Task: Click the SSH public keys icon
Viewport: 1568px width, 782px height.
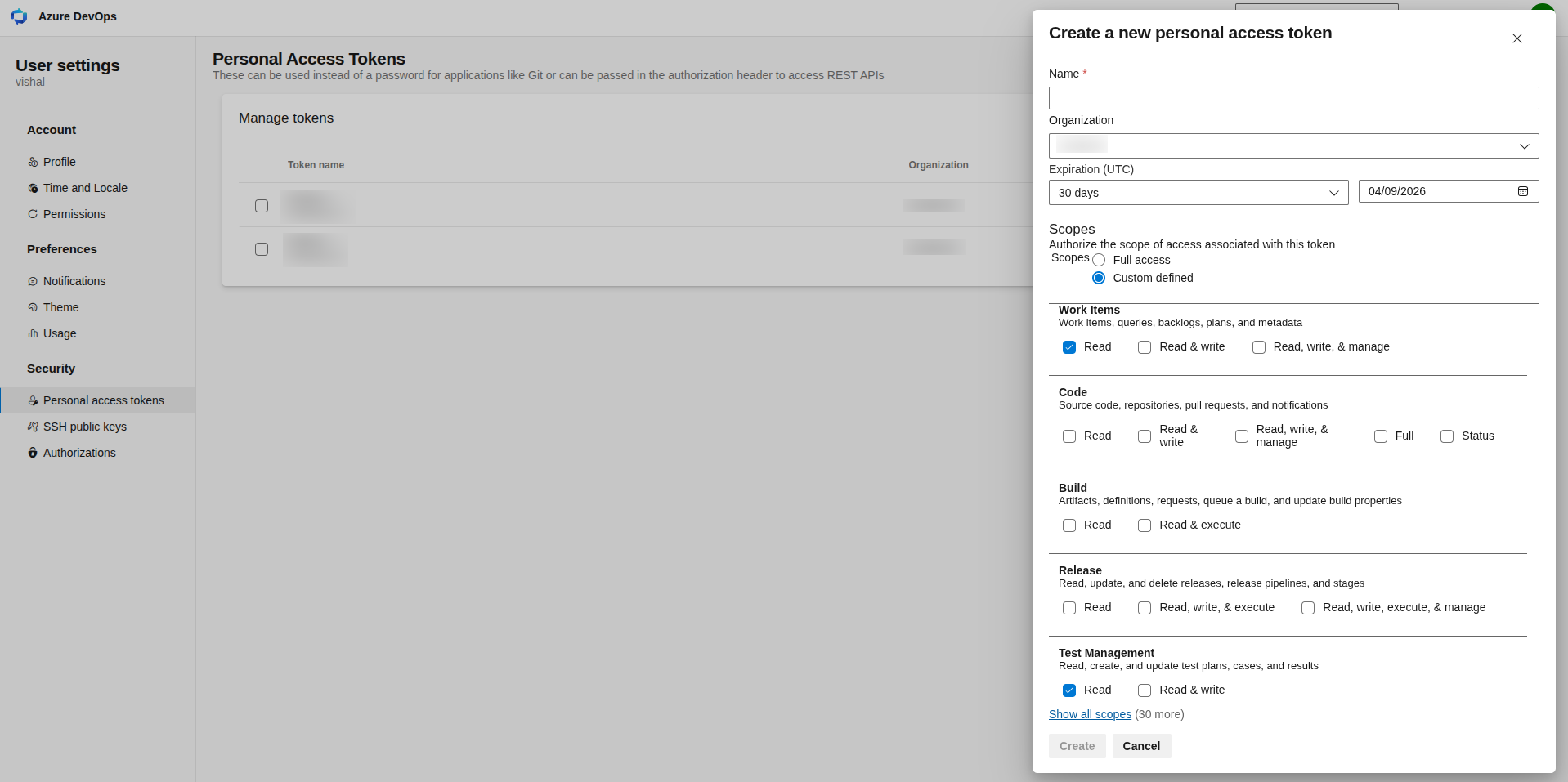Action: [33, 427]
